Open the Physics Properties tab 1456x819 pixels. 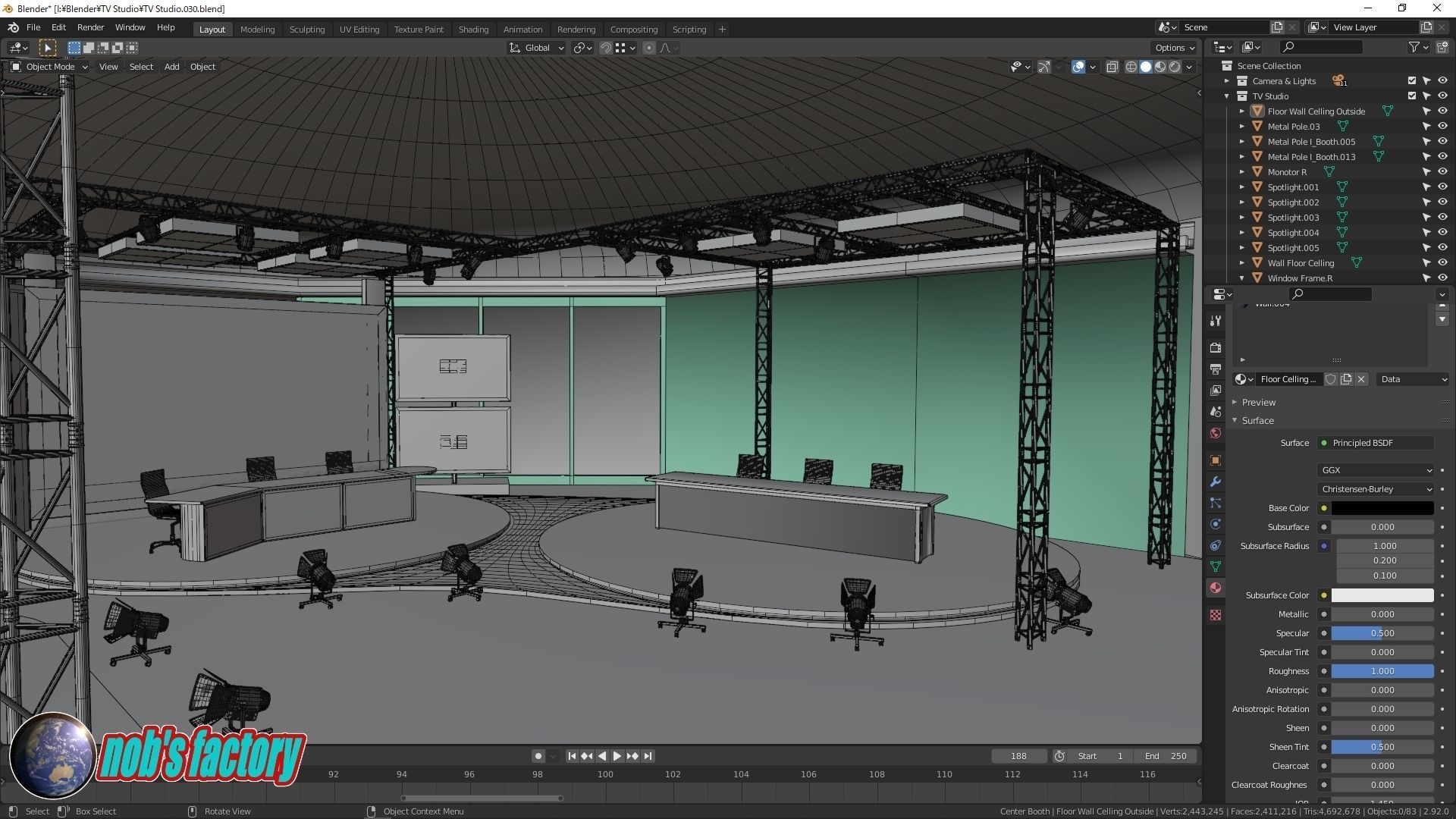1216,523
